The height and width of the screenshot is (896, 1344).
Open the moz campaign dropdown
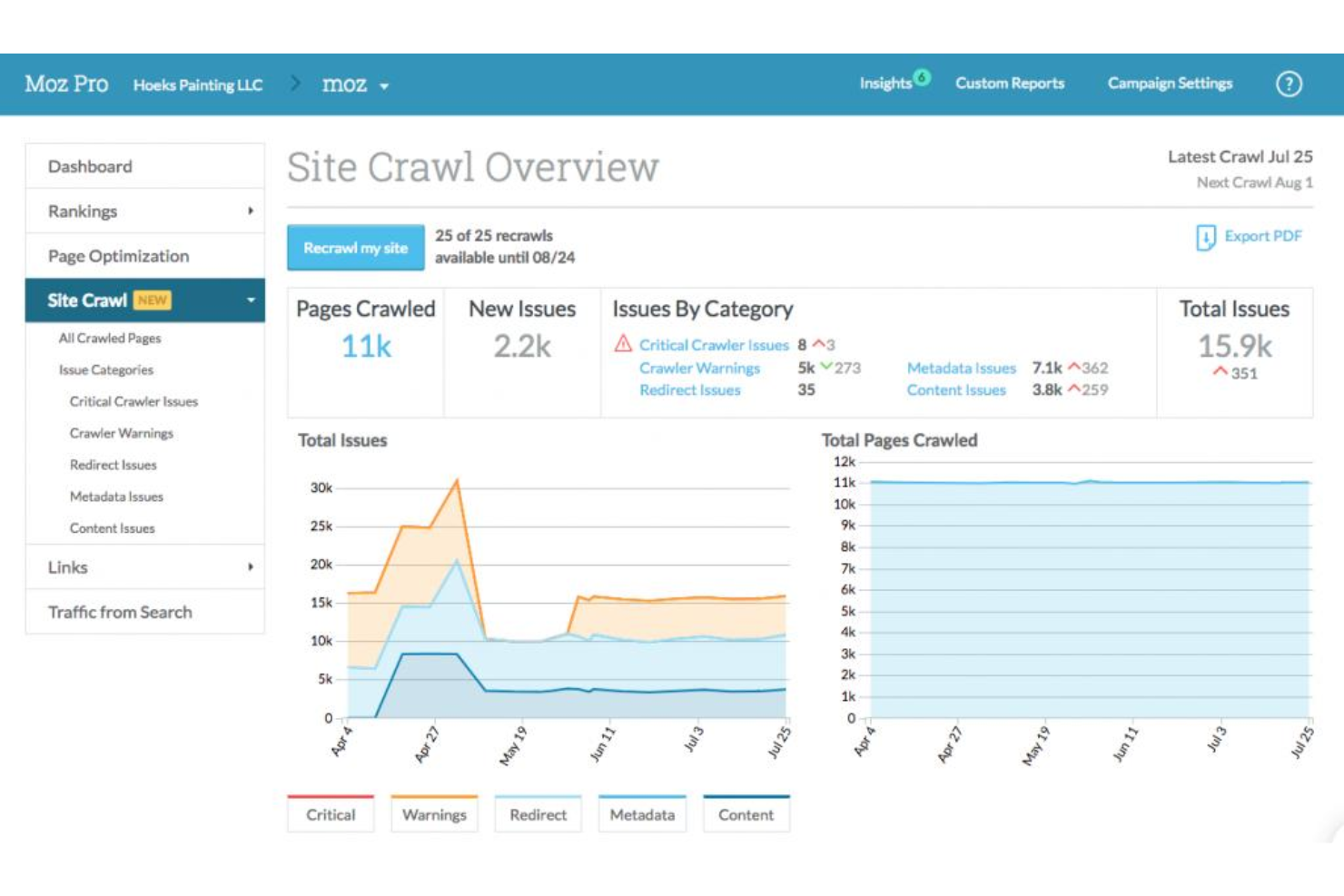pos(355,84)
